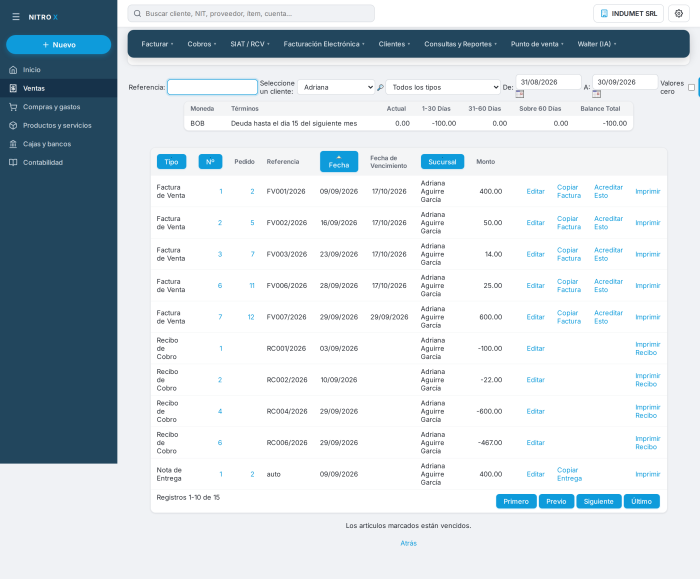Open the Punto de venta menu

click(537, 44)
